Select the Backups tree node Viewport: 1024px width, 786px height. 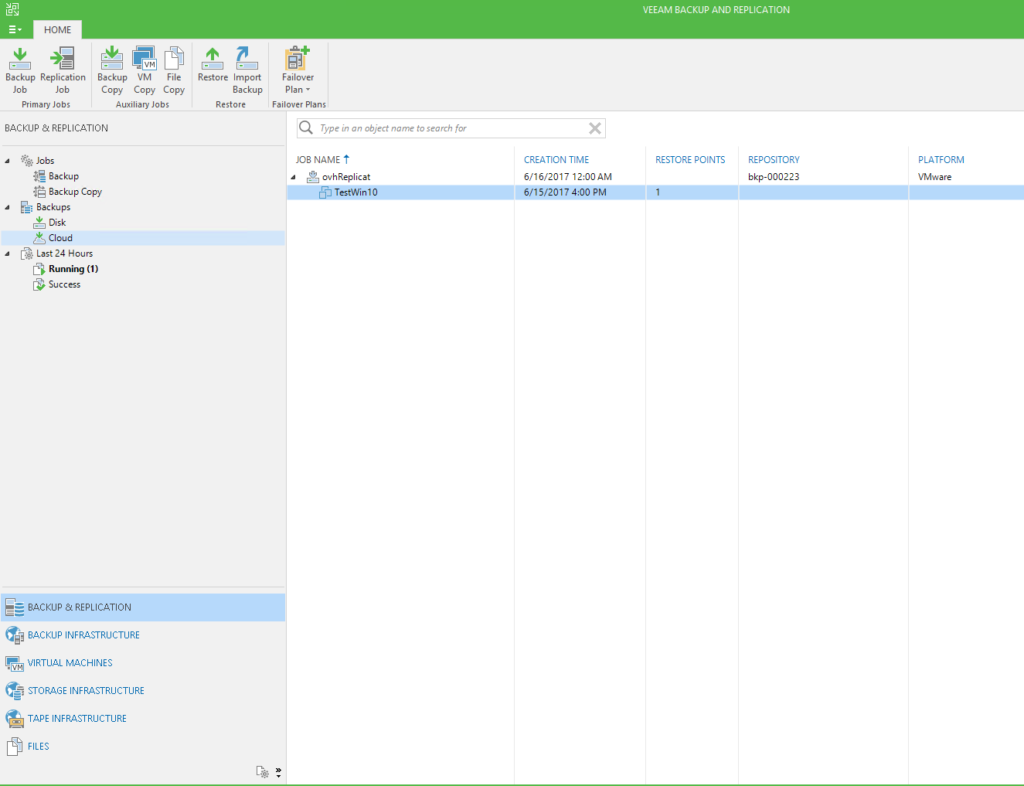tap(53, 207)
